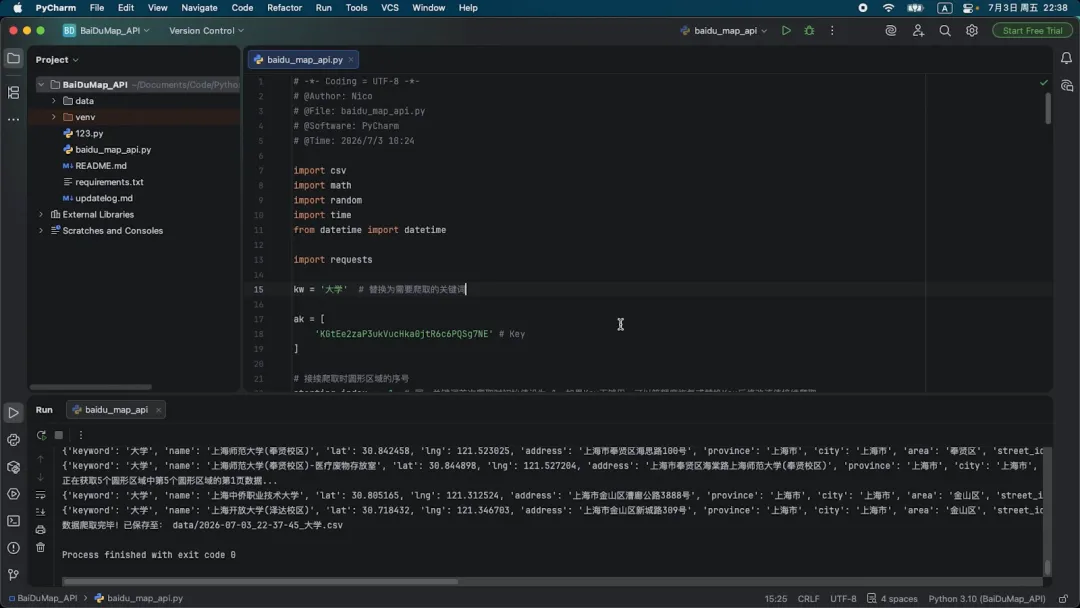Open Run panel more options menu
Viewport: 1080px width, 608px height.
(81, 435)
